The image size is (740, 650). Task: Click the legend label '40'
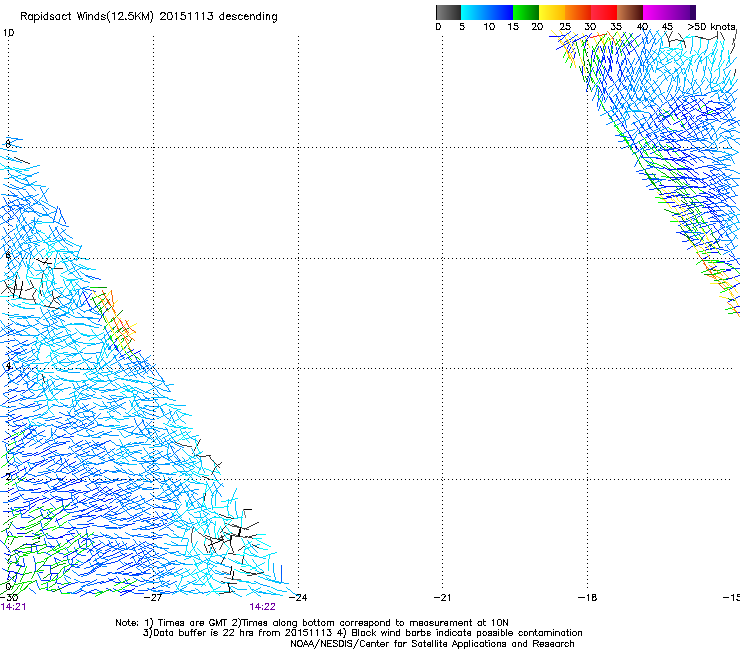click(642, 27)
